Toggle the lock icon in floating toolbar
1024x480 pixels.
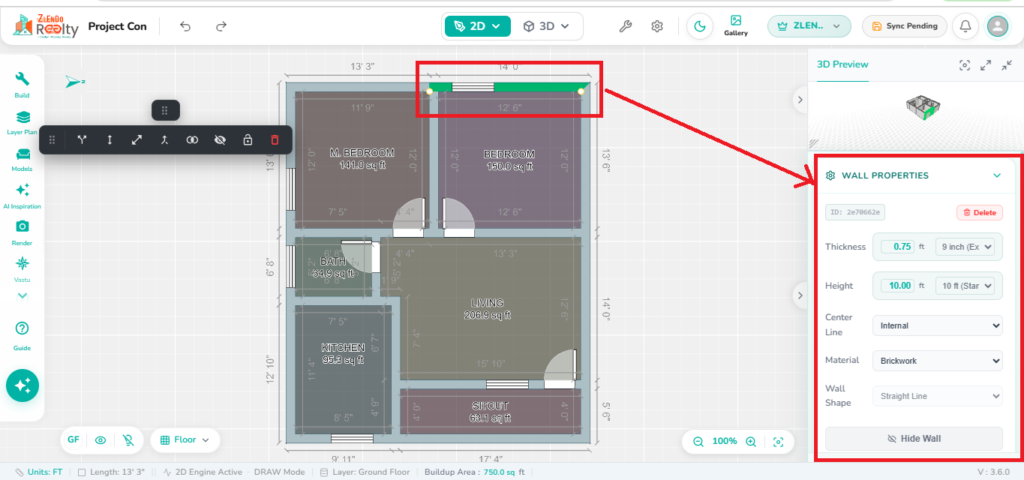click(247, 140)
